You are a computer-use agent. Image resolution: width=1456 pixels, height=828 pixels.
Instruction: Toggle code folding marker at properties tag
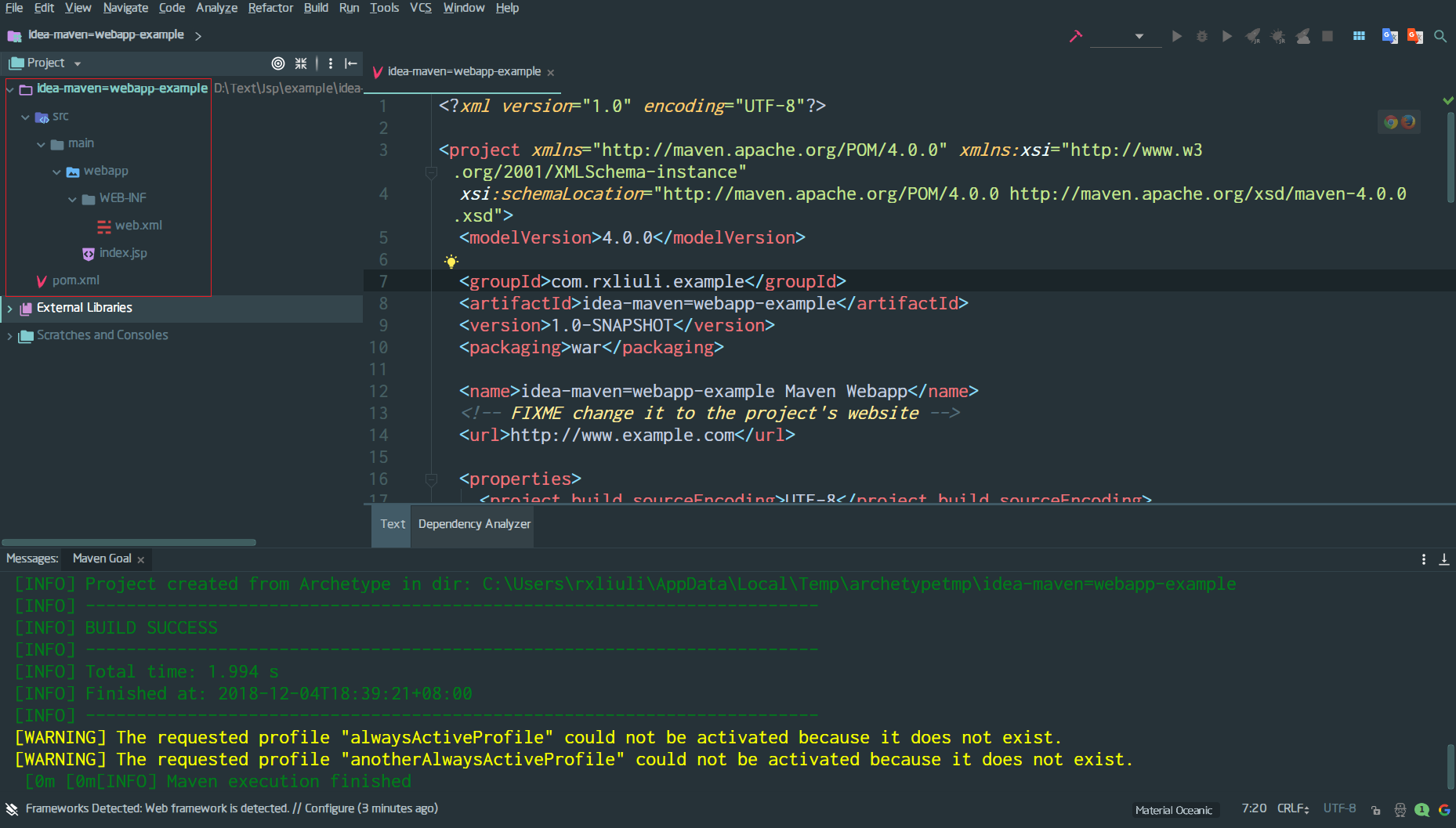click(x=431, y=479)
